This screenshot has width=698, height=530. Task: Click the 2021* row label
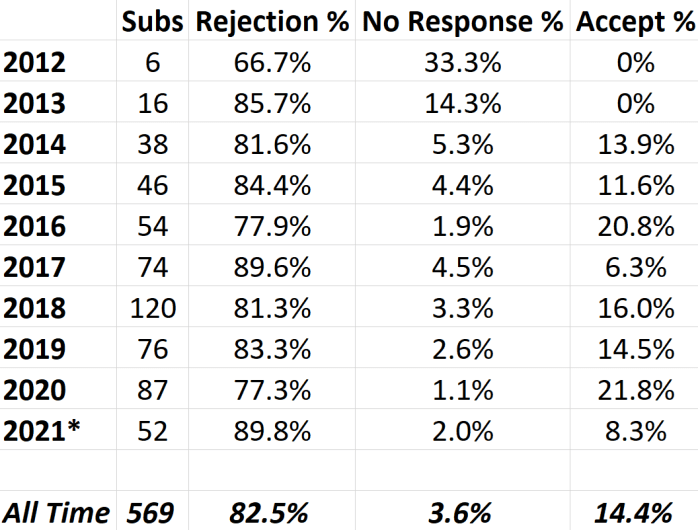tap(40, 429)
